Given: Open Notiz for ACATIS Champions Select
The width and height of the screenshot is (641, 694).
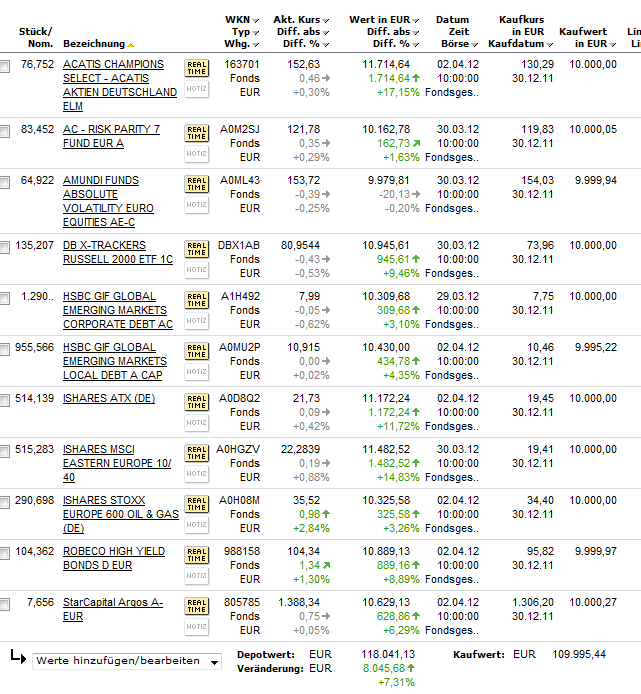Looking at the screenshot, I should (x=197, y=89).
